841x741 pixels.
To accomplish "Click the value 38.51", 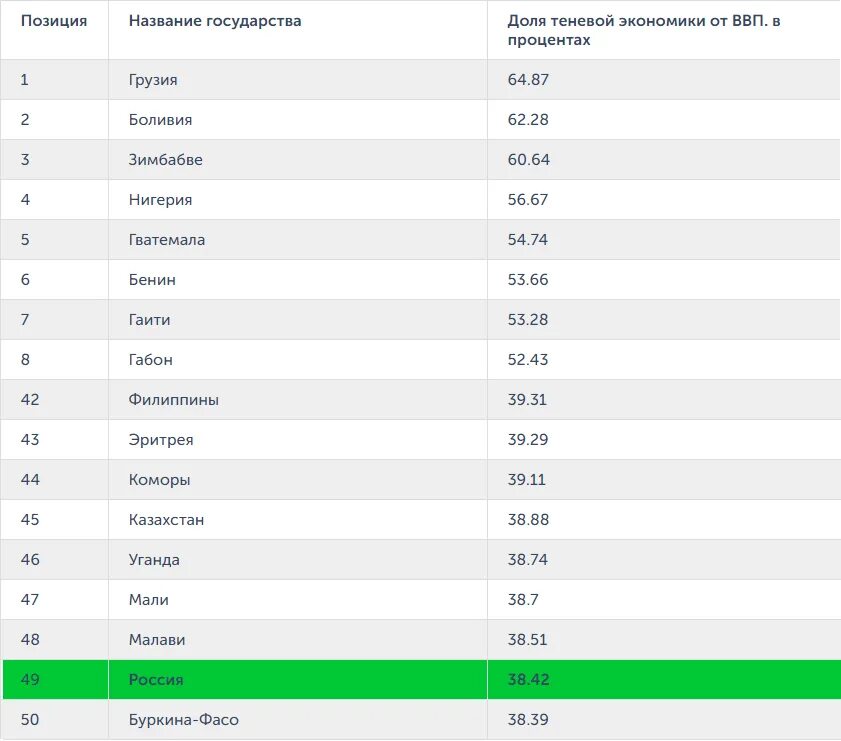I will pyautogui.click(x=527, y=640).
